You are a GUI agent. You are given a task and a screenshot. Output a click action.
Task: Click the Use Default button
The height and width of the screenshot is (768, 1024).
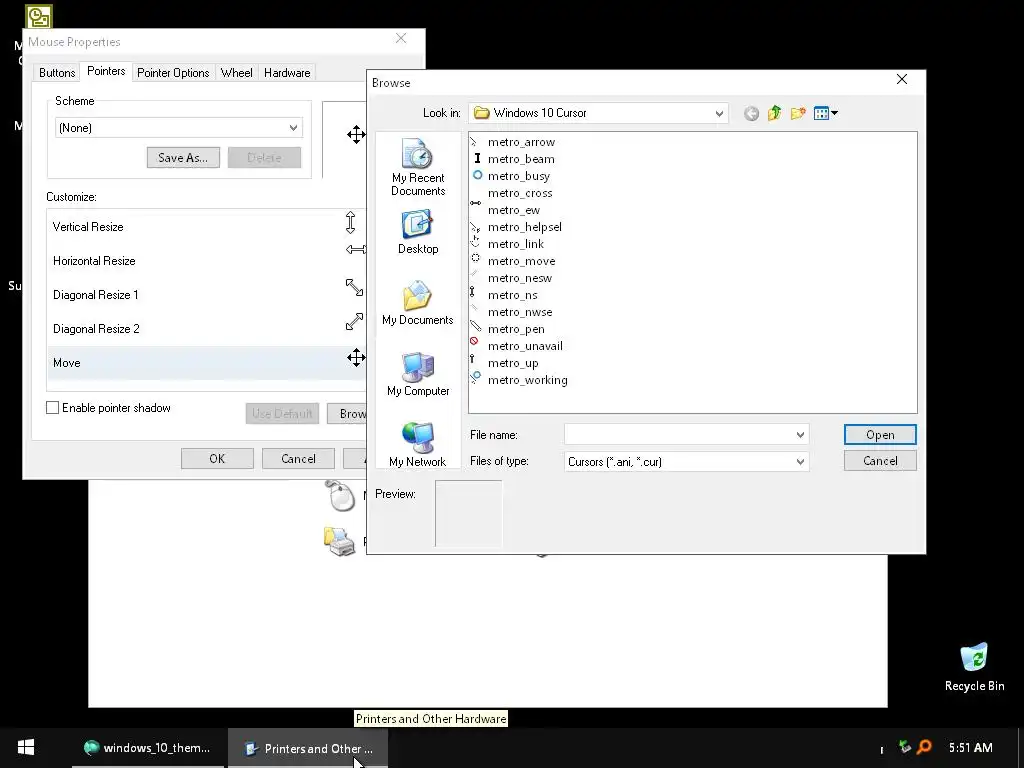(282, 413)
